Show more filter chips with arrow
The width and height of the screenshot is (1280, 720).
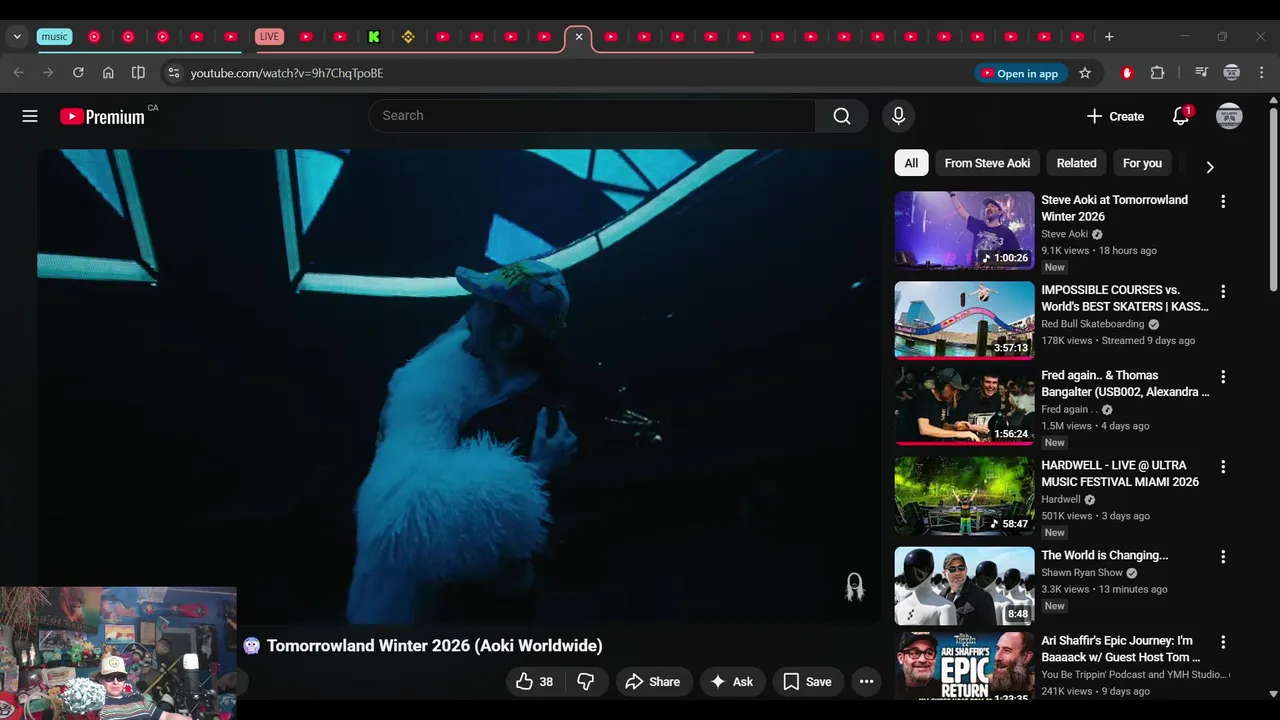[x=1209, y=166]
